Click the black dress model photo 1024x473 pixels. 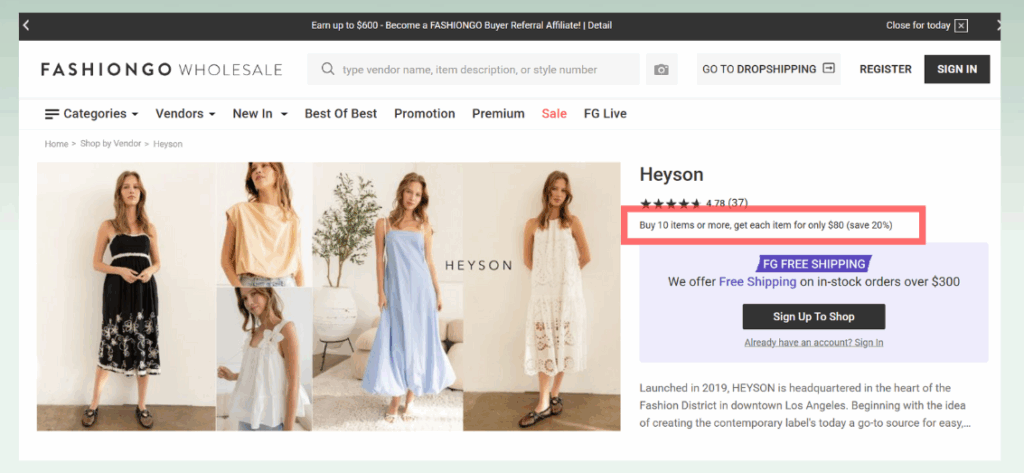[126, 297]
